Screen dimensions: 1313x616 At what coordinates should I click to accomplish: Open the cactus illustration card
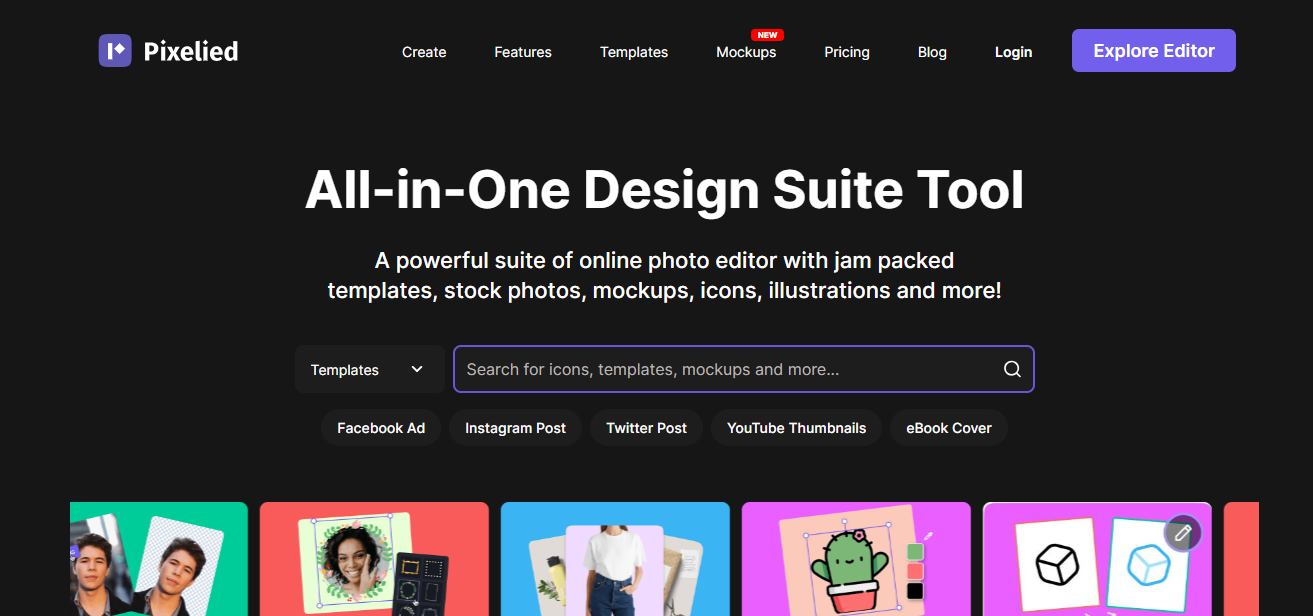pyautogui.click(x=856, y=559)
